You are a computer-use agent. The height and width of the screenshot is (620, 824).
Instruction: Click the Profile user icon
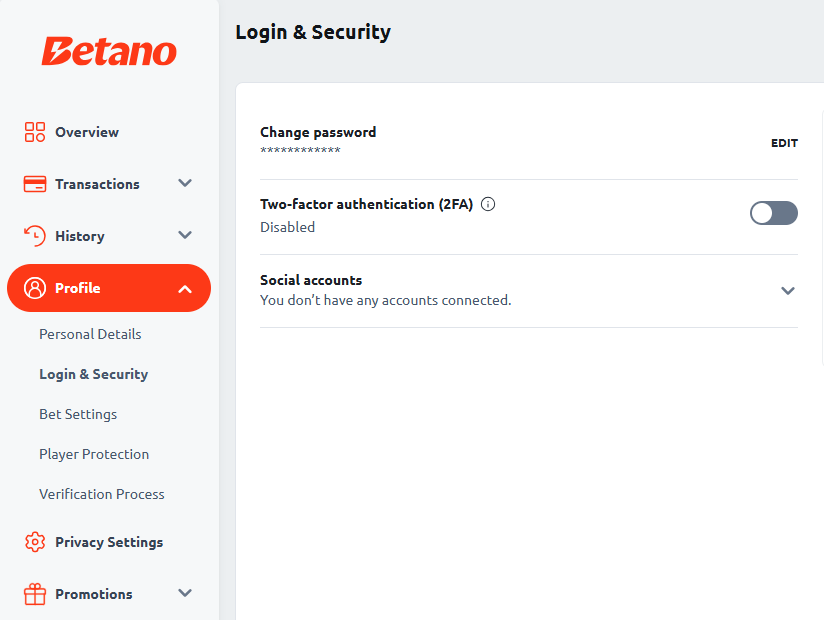(35, 288)
